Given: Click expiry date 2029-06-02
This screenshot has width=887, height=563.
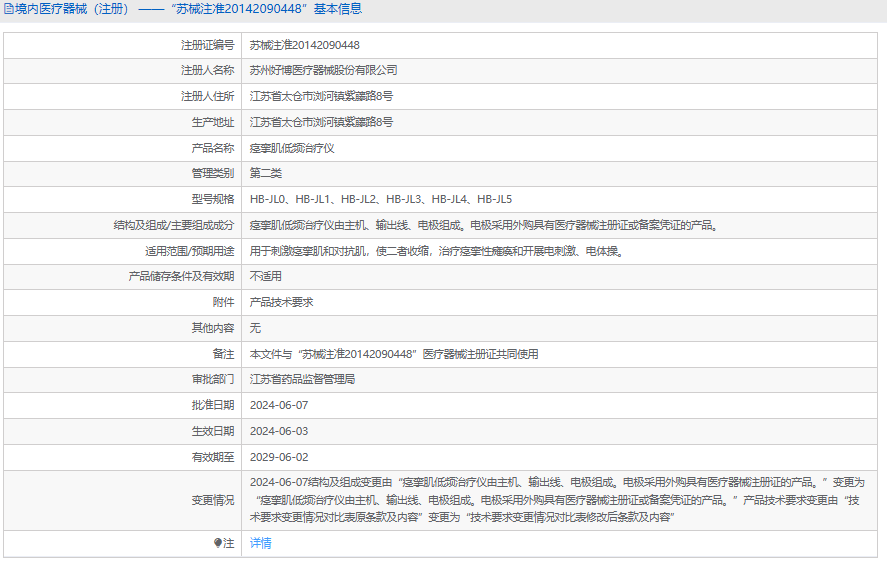Looking at the screenshot, I should (279, 457).
